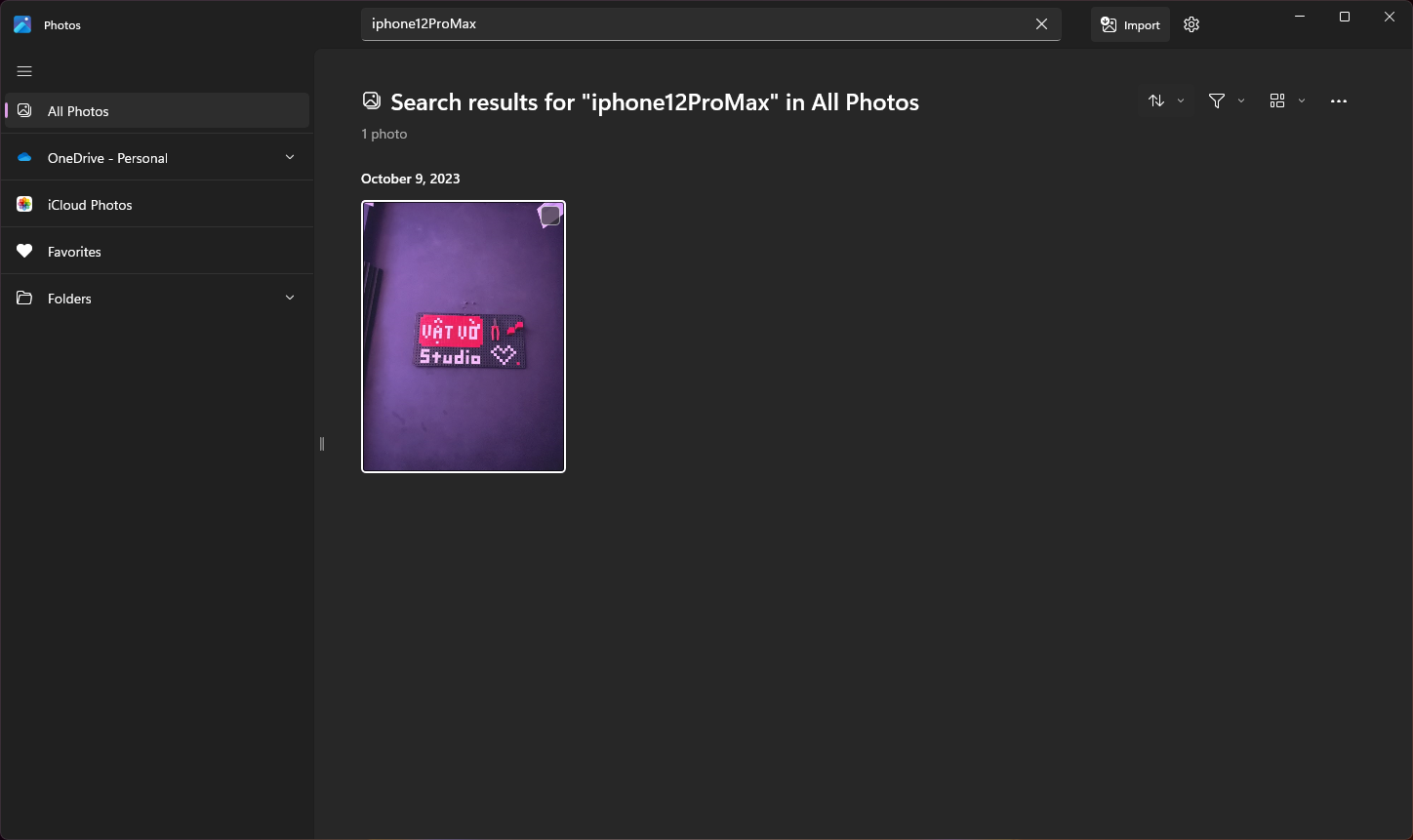
Task: Open the See more three-dots menu
Action: (x=1339, y=101)
